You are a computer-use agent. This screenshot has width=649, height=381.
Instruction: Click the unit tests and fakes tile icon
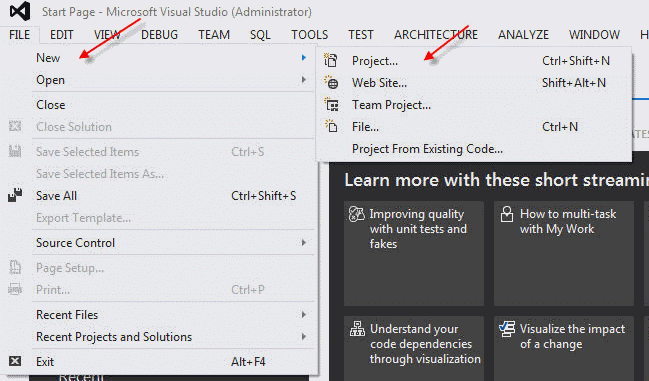pyautogui.click(x=356, y=214)
